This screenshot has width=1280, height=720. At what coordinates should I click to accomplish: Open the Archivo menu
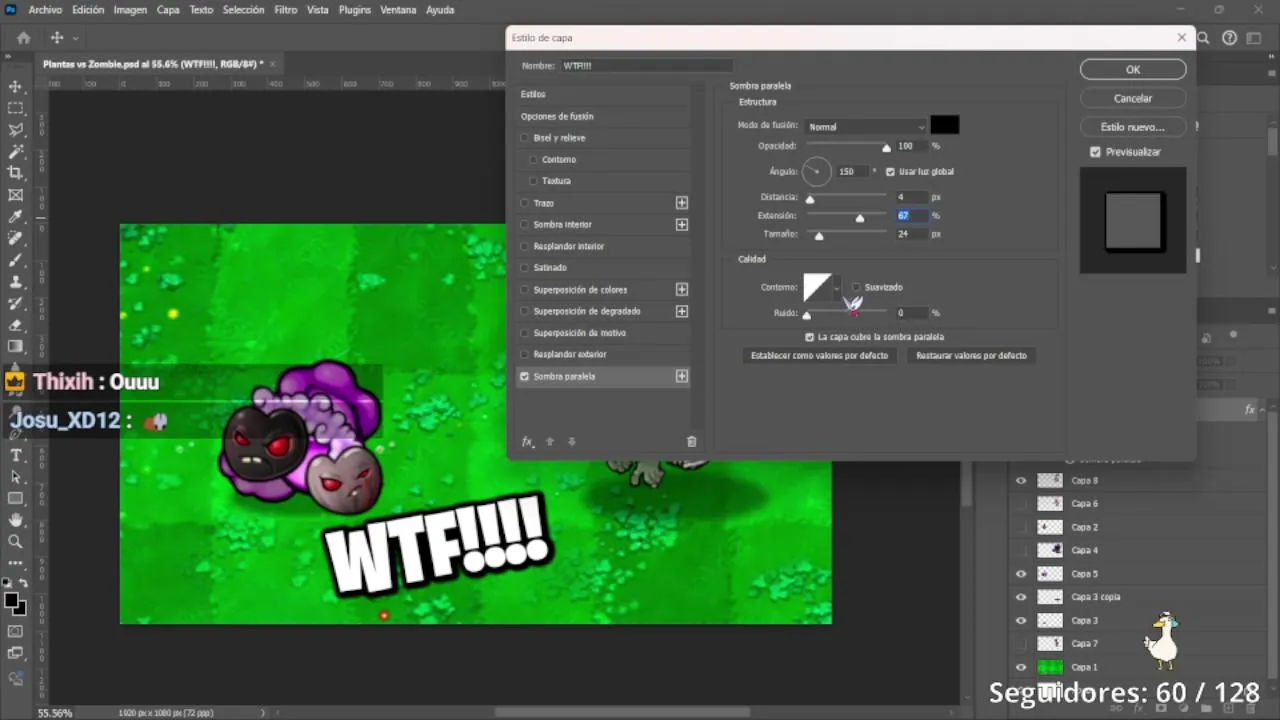[45, 9]
